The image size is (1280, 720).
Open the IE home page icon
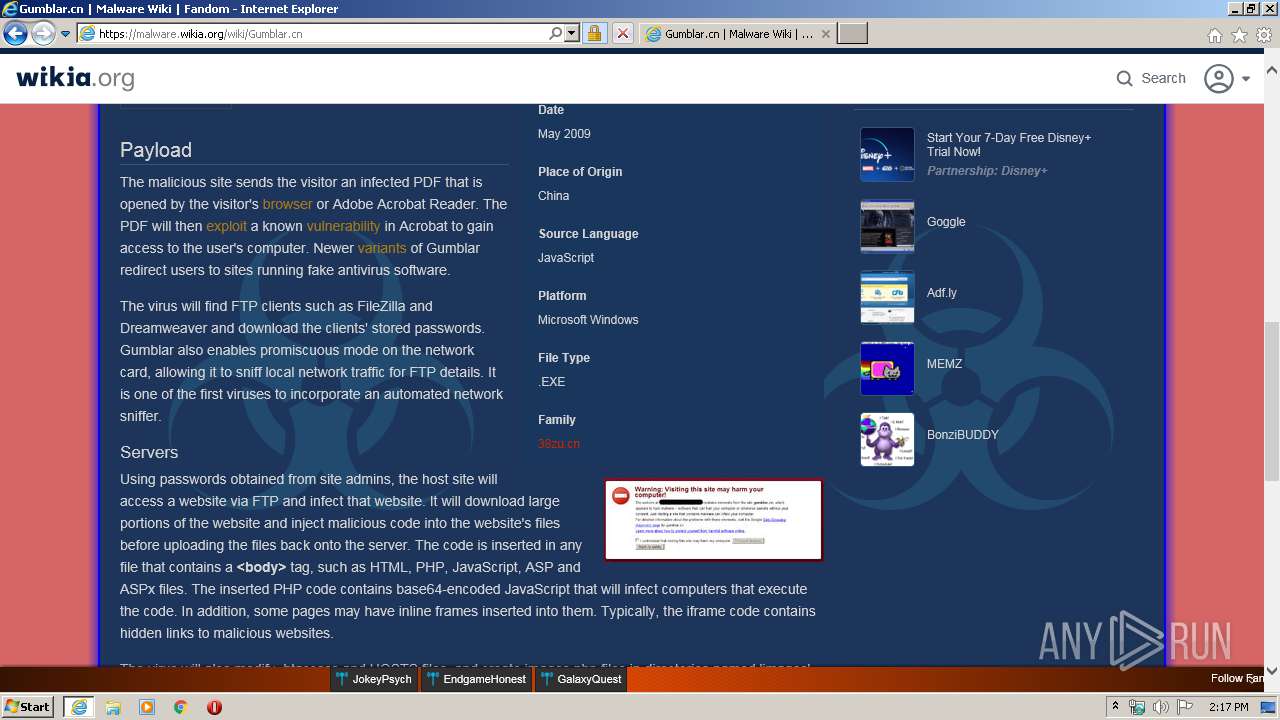point(1214,35)
